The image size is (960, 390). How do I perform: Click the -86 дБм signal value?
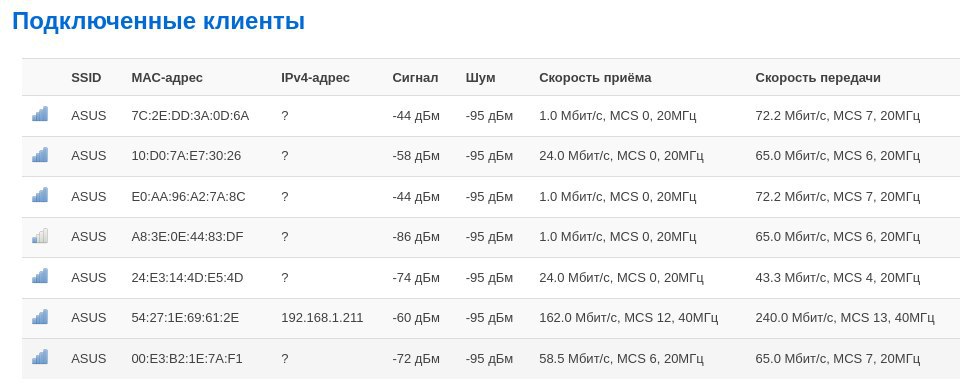(416, 237)
